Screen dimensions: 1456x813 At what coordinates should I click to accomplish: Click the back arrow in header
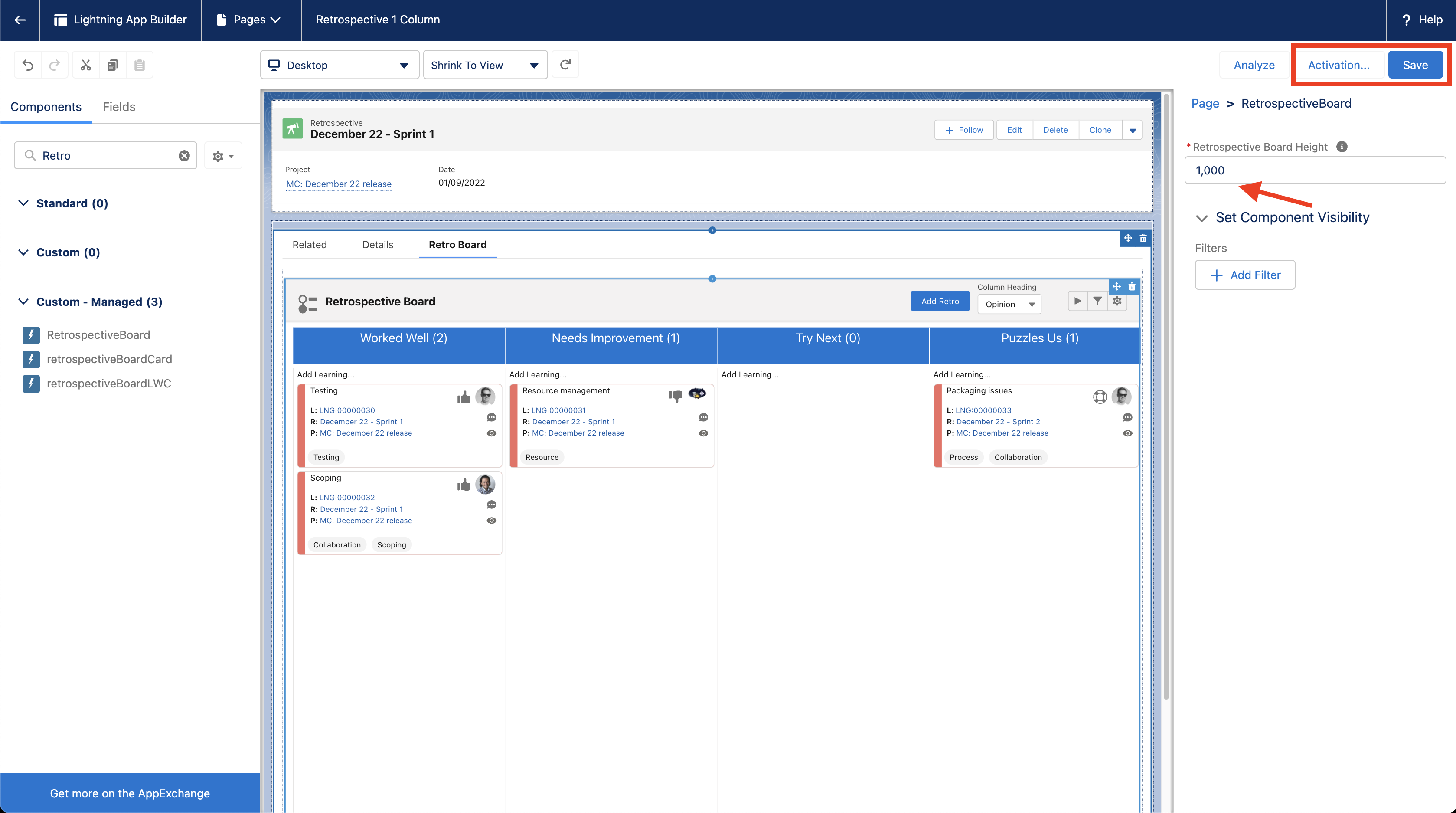[x=20, y=20]
